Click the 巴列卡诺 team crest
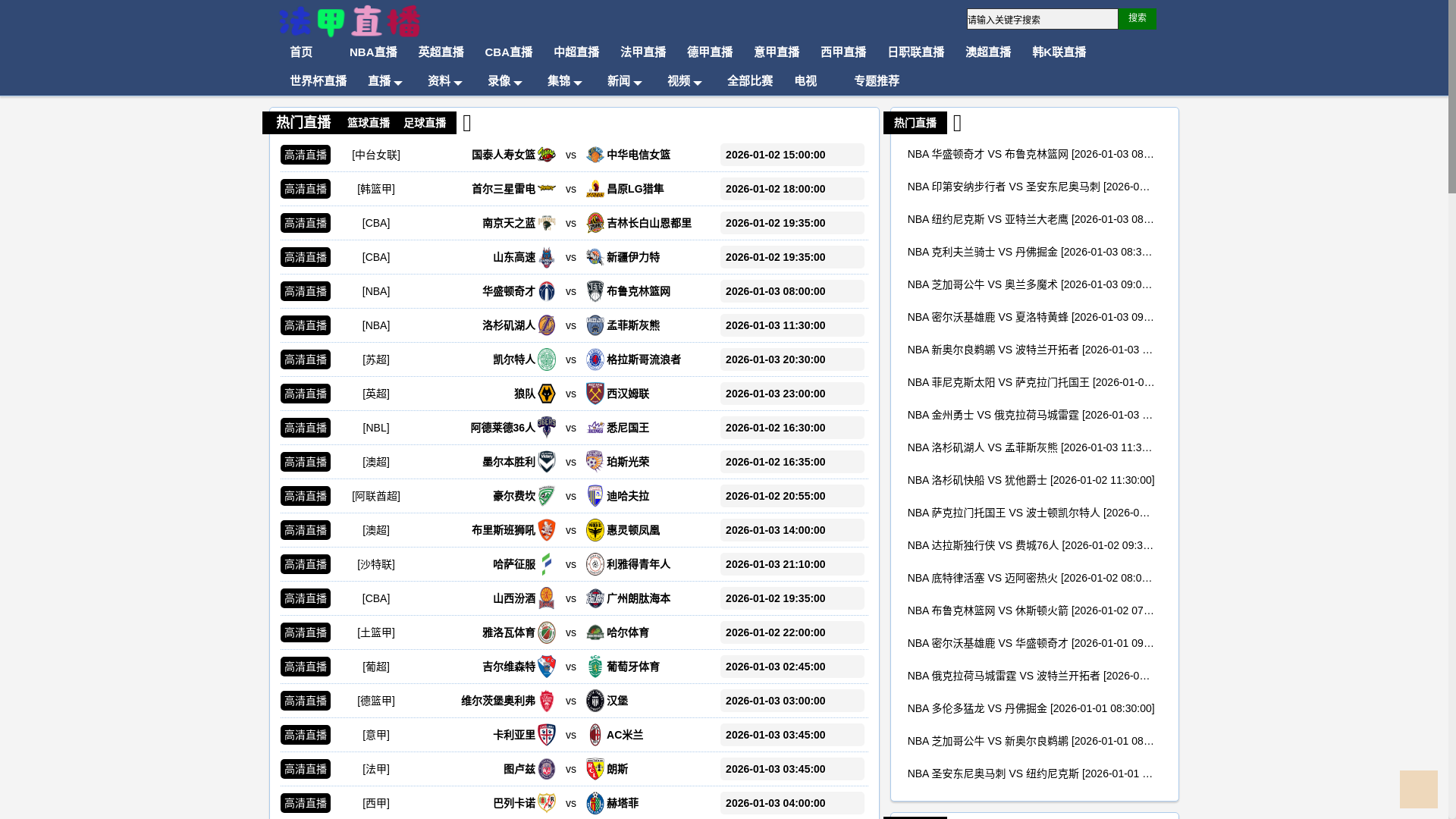Screen dimensions: 1456x819 (x=547, y=803)
